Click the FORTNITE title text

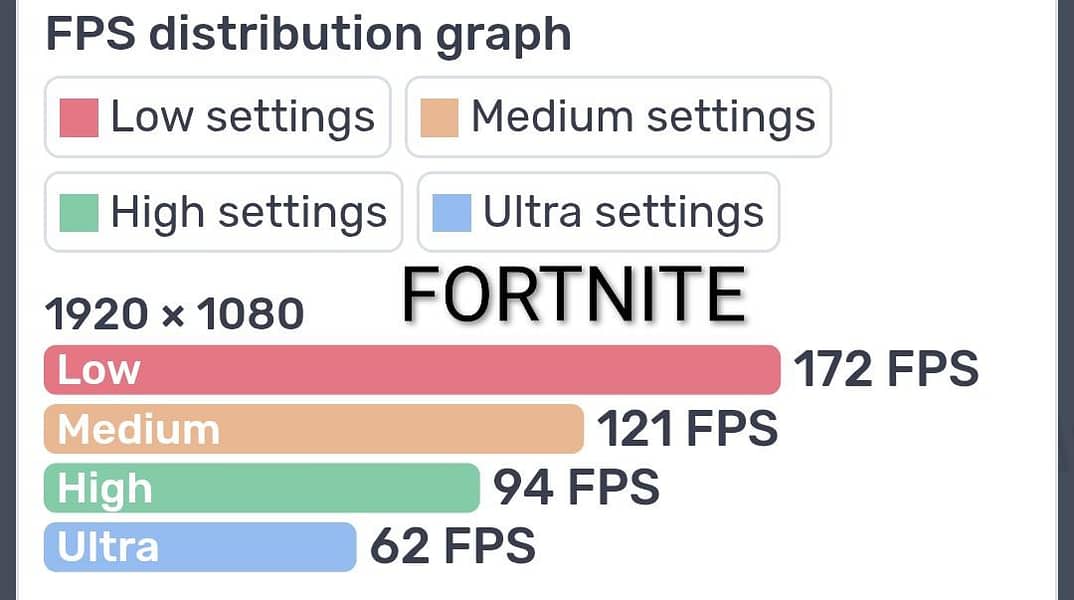[x=574, y=295]
